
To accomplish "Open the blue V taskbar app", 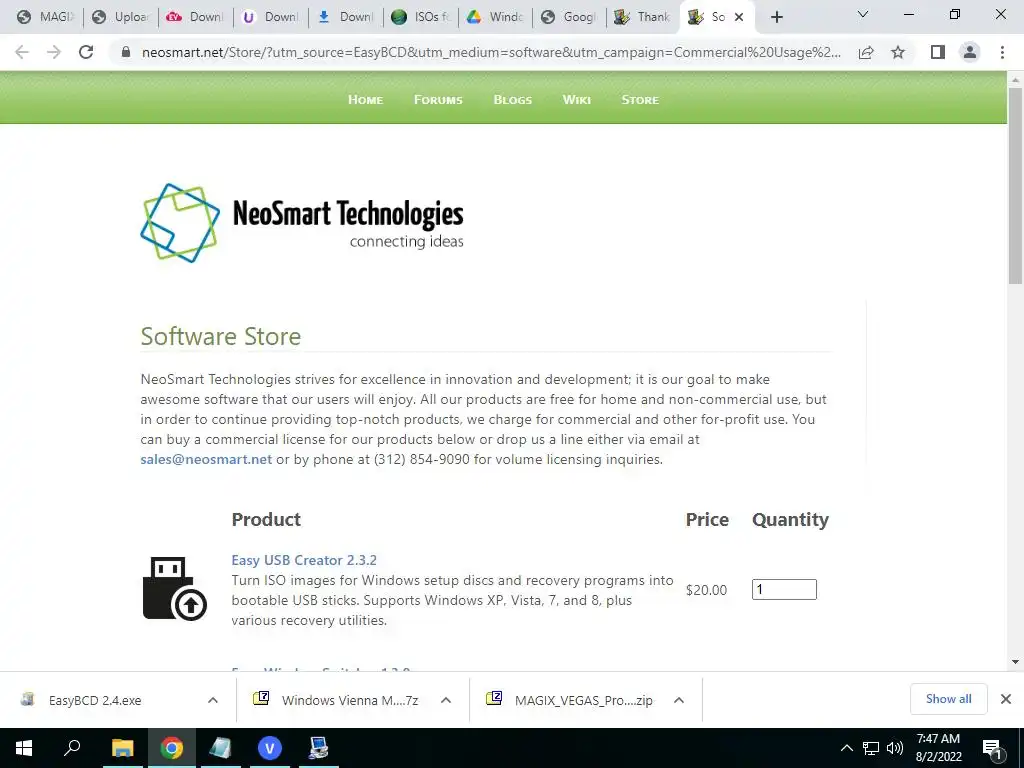I will click(270, 748).
